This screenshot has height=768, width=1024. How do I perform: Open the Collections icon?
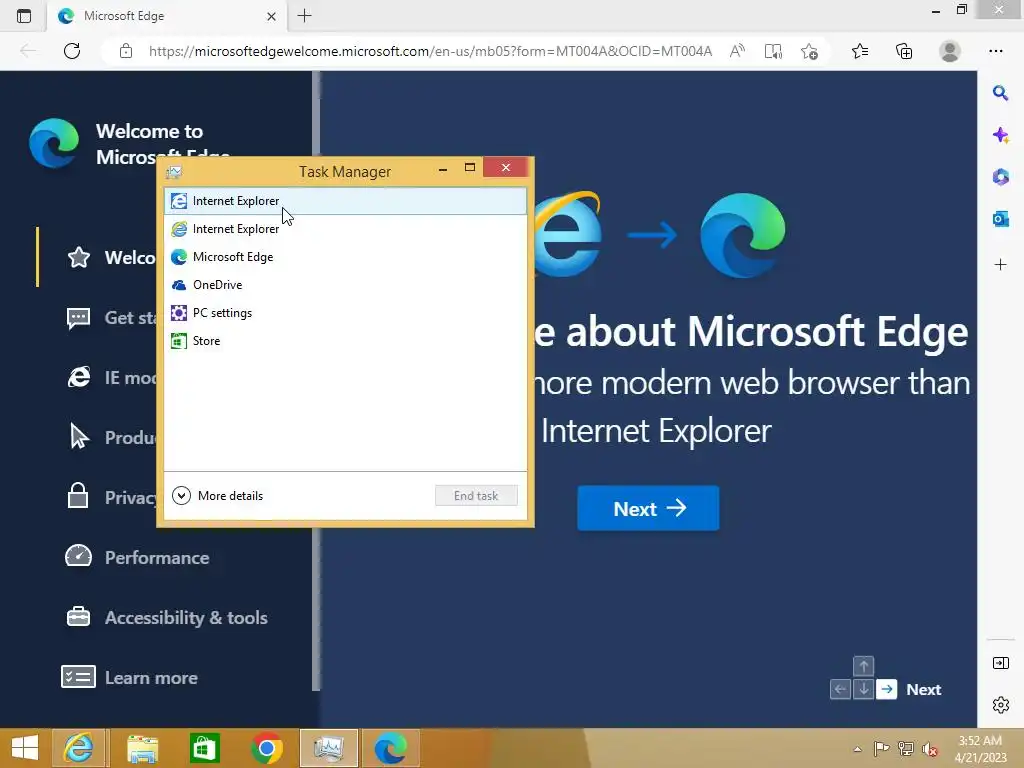point(904,51)
